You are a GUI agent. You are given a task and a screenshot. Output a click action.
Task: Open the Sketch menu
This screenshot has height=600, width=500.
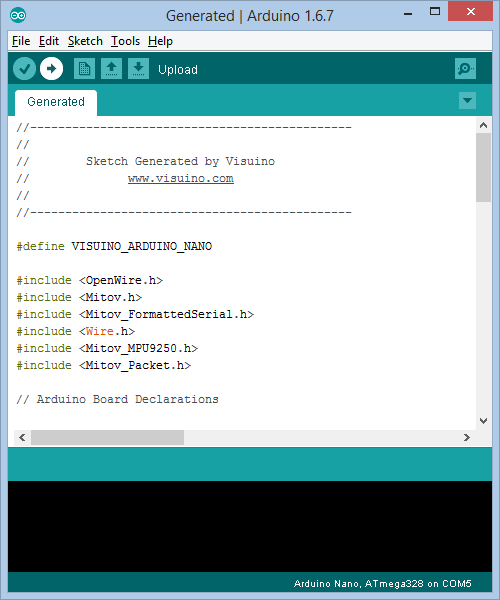85,41
